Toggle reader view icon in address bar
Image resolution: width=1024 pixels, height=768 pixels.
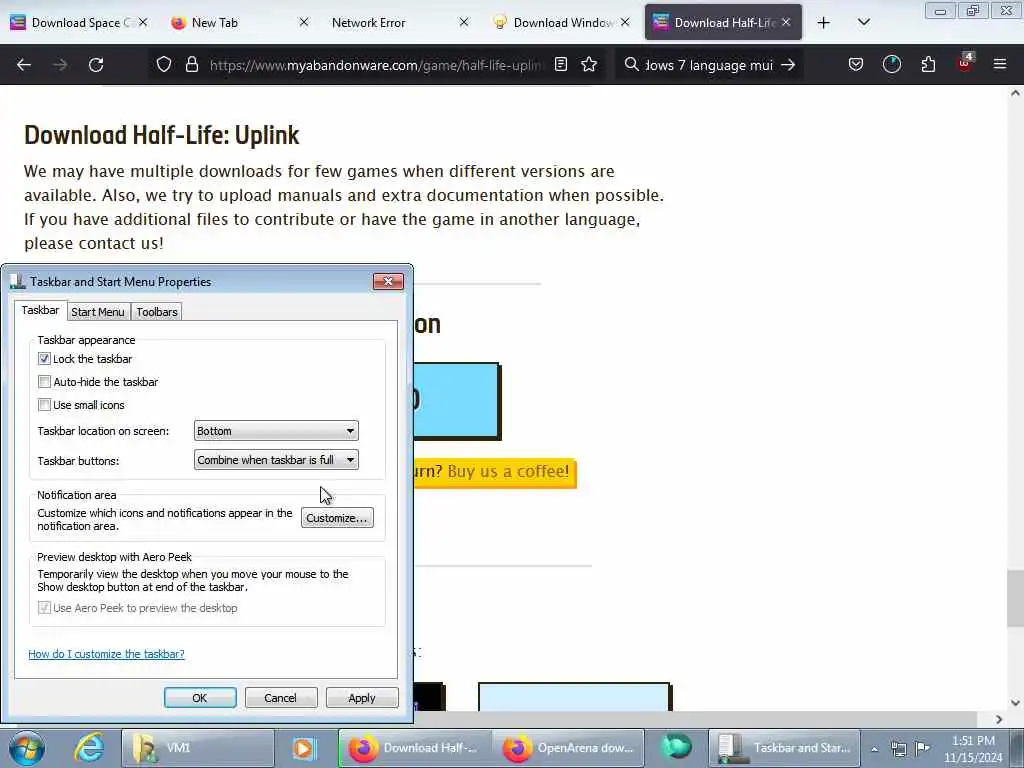560,64
